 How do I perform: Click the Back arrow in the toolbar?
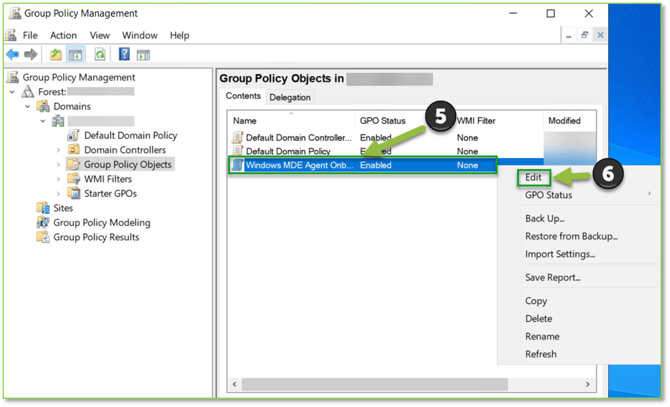pos(12,54)
